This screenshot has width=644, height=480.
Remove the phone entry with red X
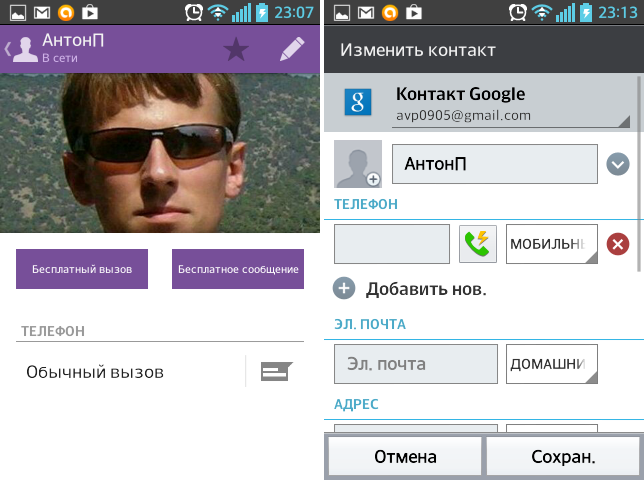[x=618, y=244]
